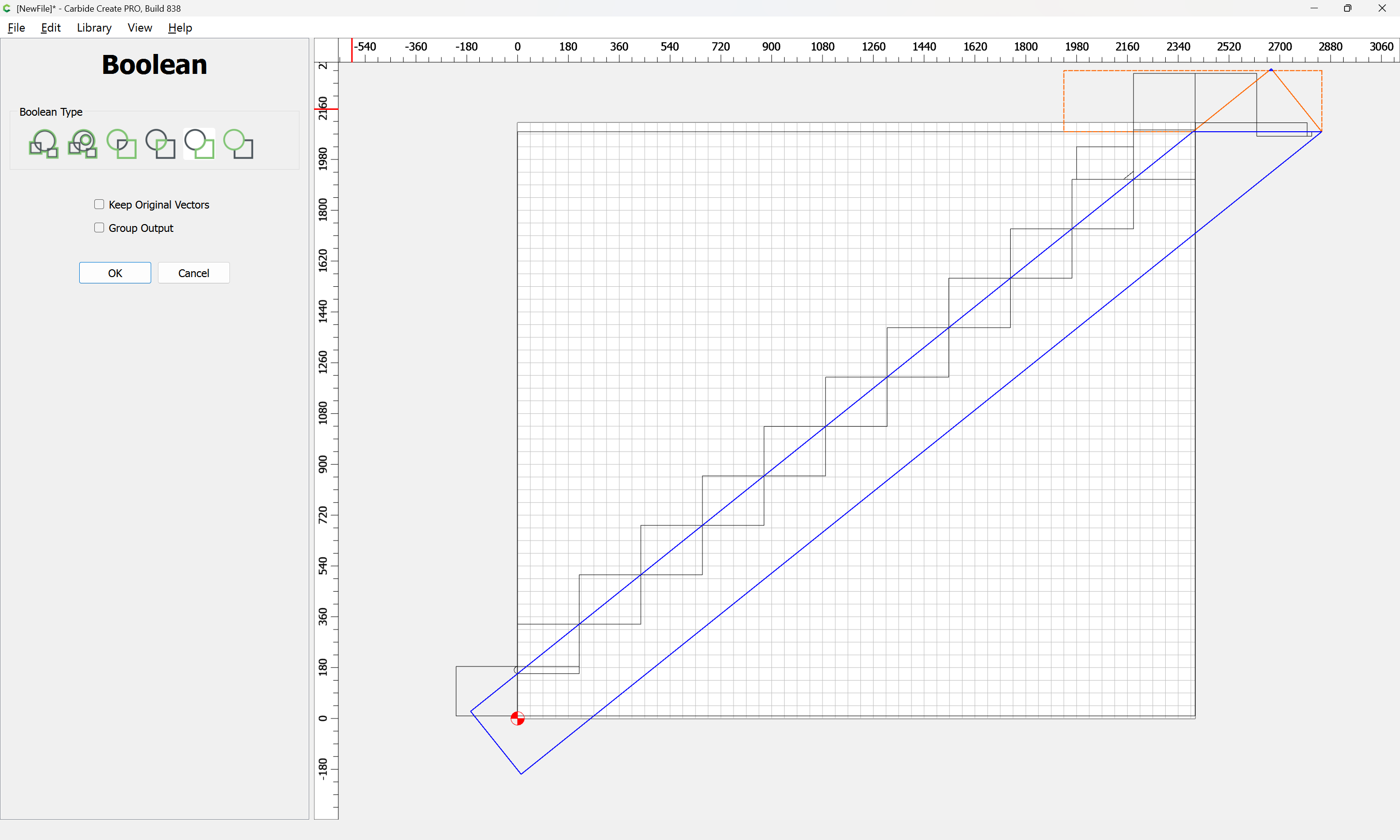The image size is (1400, 840).
Task: Choose the last Boolean type, subtract square
Action: (238, 144)
